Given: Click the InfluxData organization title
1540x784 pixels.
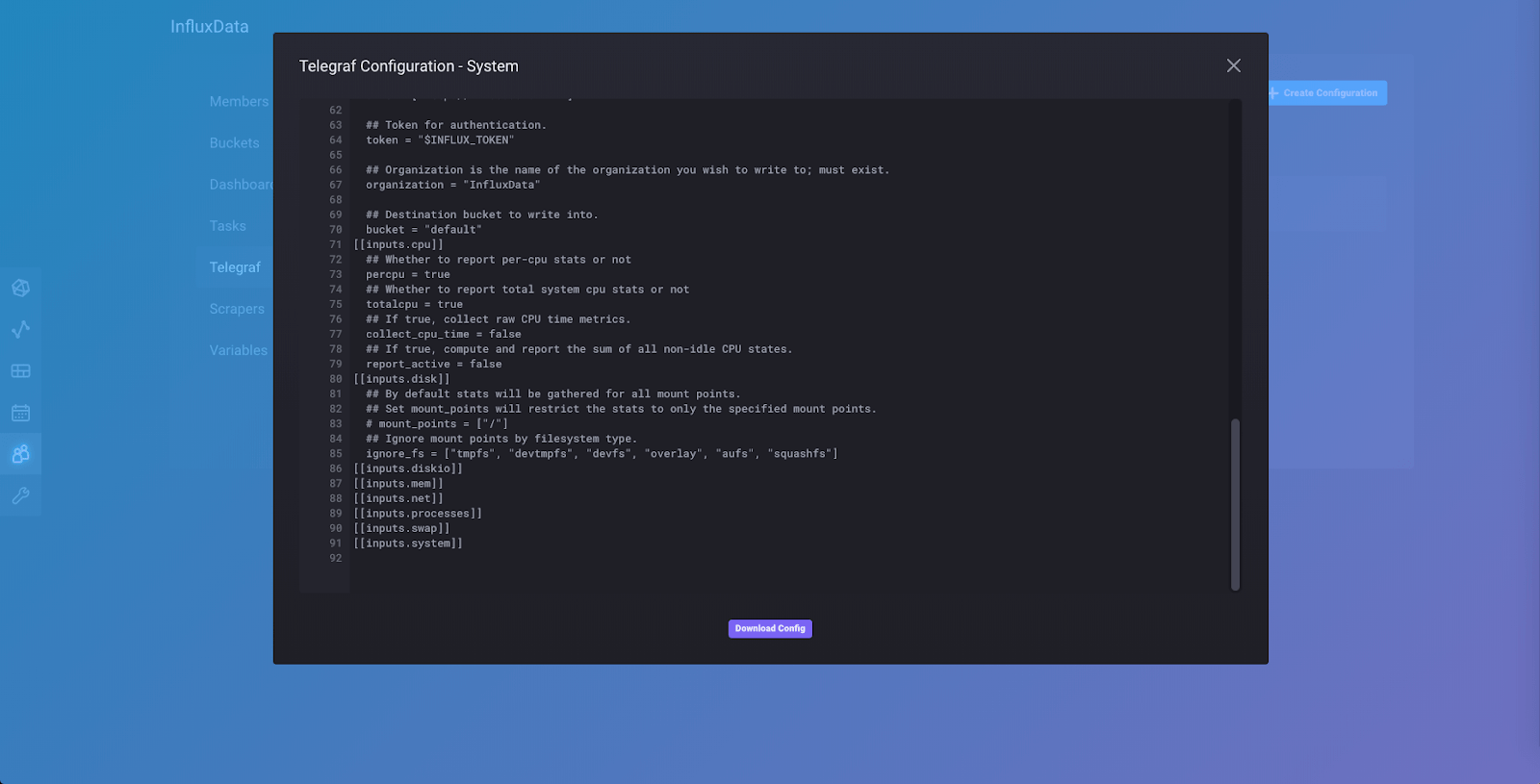Looking at the screenshot, I should point(209,27).
